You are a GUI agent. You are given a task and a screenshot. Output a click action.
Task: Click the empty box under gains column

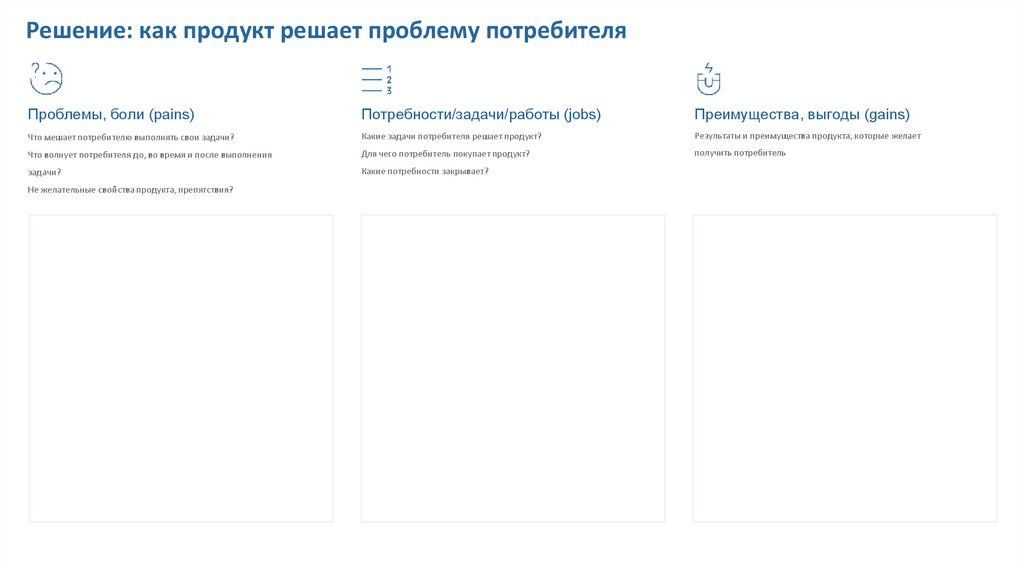pyautogui.click(x=845, y=368)
